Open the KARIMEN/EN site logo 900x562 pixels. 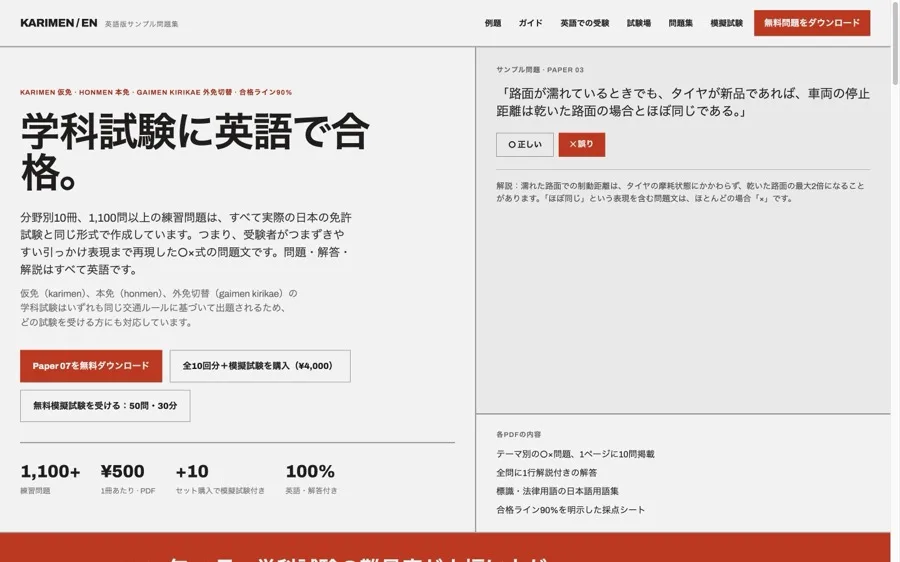point(59,23)
